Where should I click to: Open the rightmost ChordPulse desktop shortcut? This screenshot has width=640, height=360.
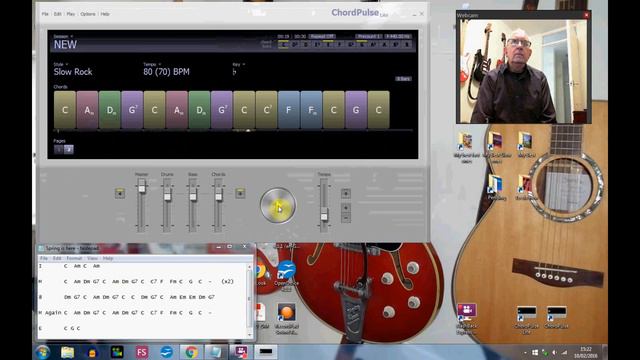point(556,318)
